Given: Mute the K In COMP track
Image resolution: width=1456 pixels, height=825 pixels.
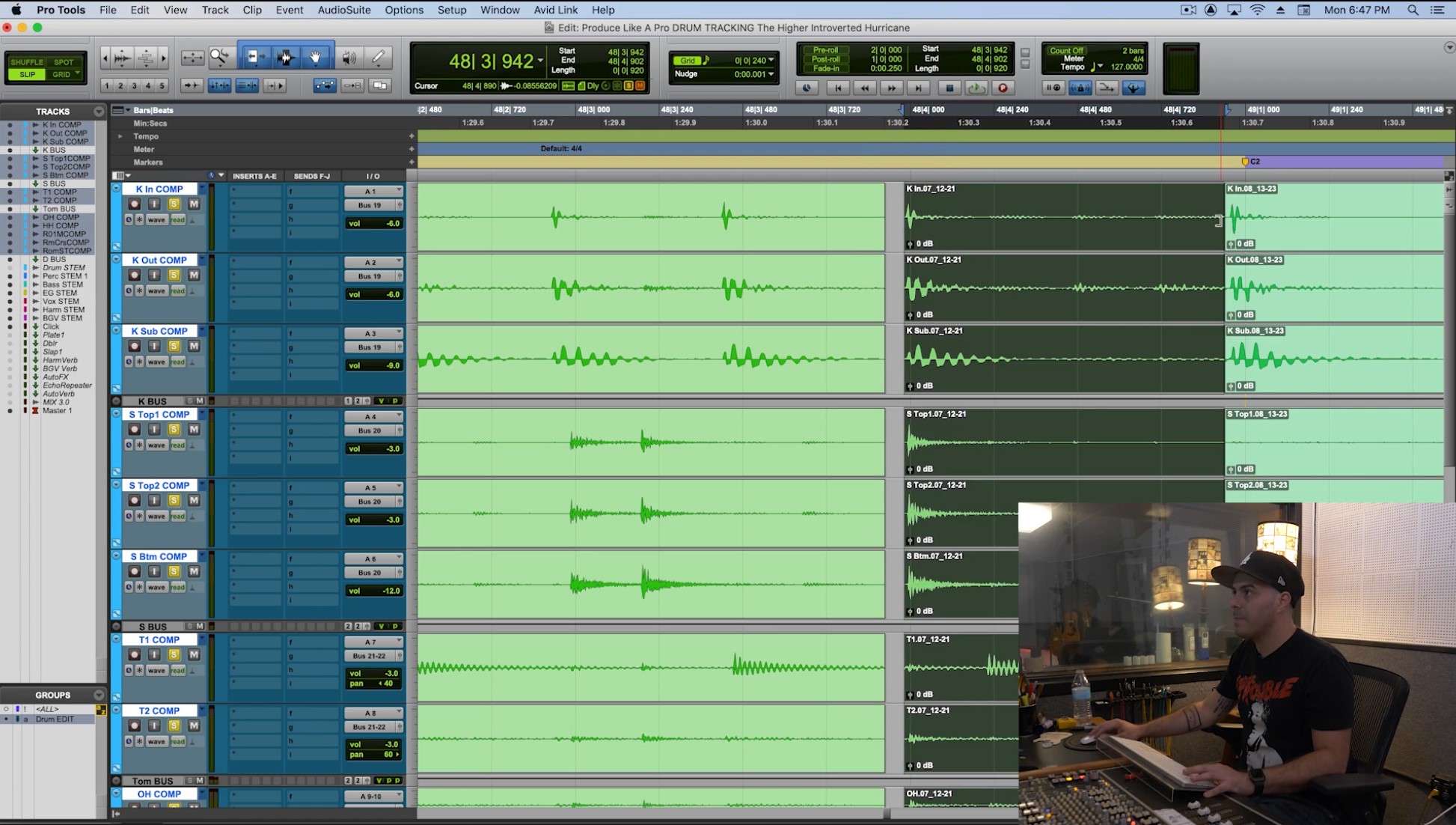Looking at the screenshot, I should [194, 204].
